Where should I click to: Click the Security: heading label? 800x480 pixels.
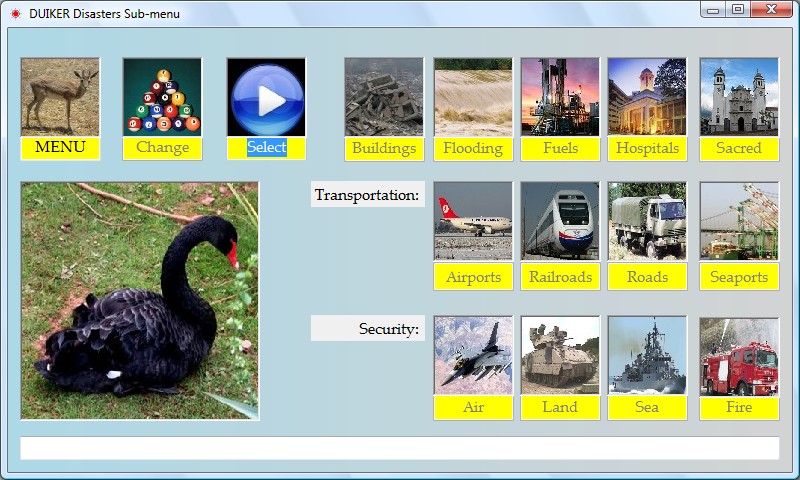[368, 328]
